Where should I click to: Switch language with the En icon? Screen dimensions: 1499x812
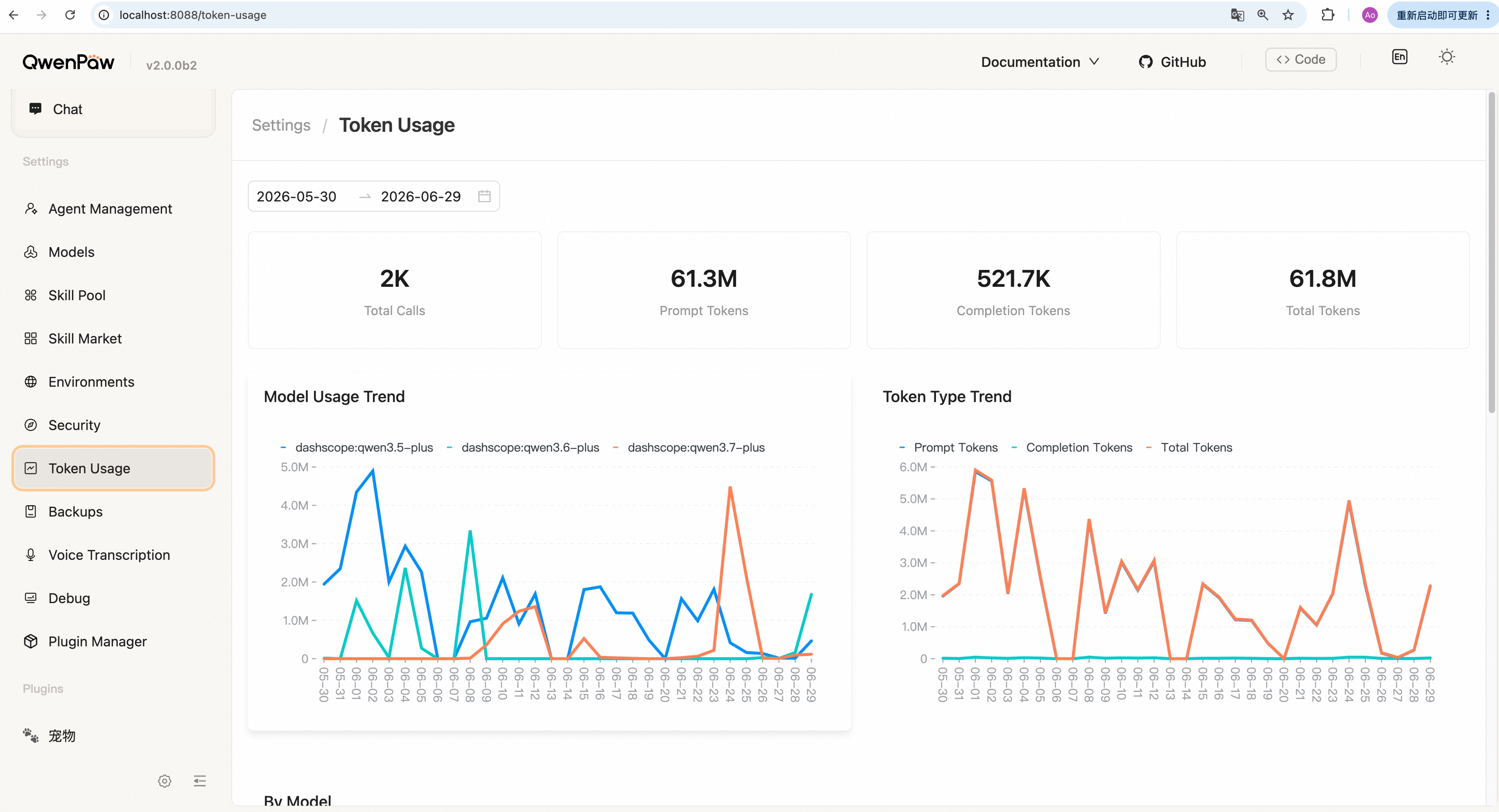pyautogui.click(x=1399, y=57)
